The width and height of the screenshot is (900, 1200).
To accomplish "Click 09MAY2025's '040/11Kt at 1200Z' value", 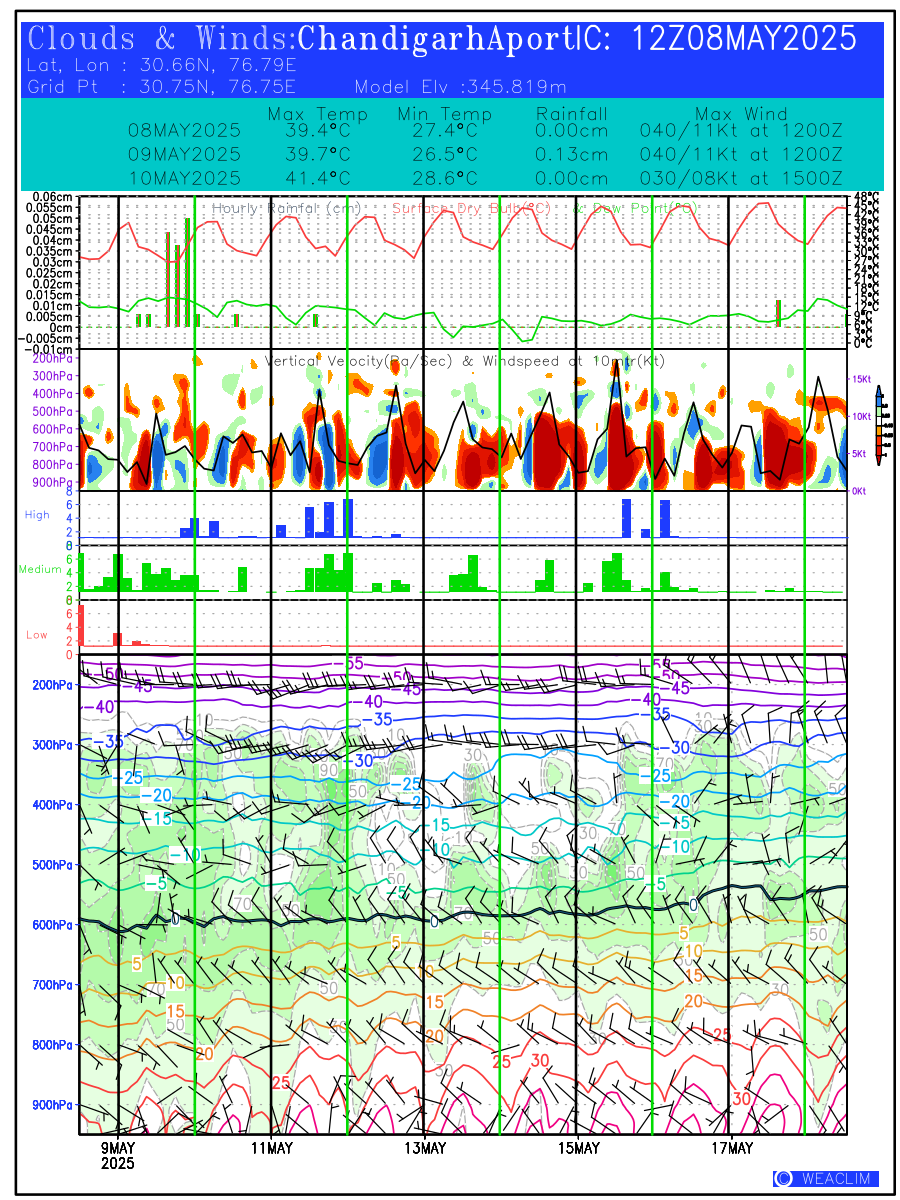I will 741,155.
